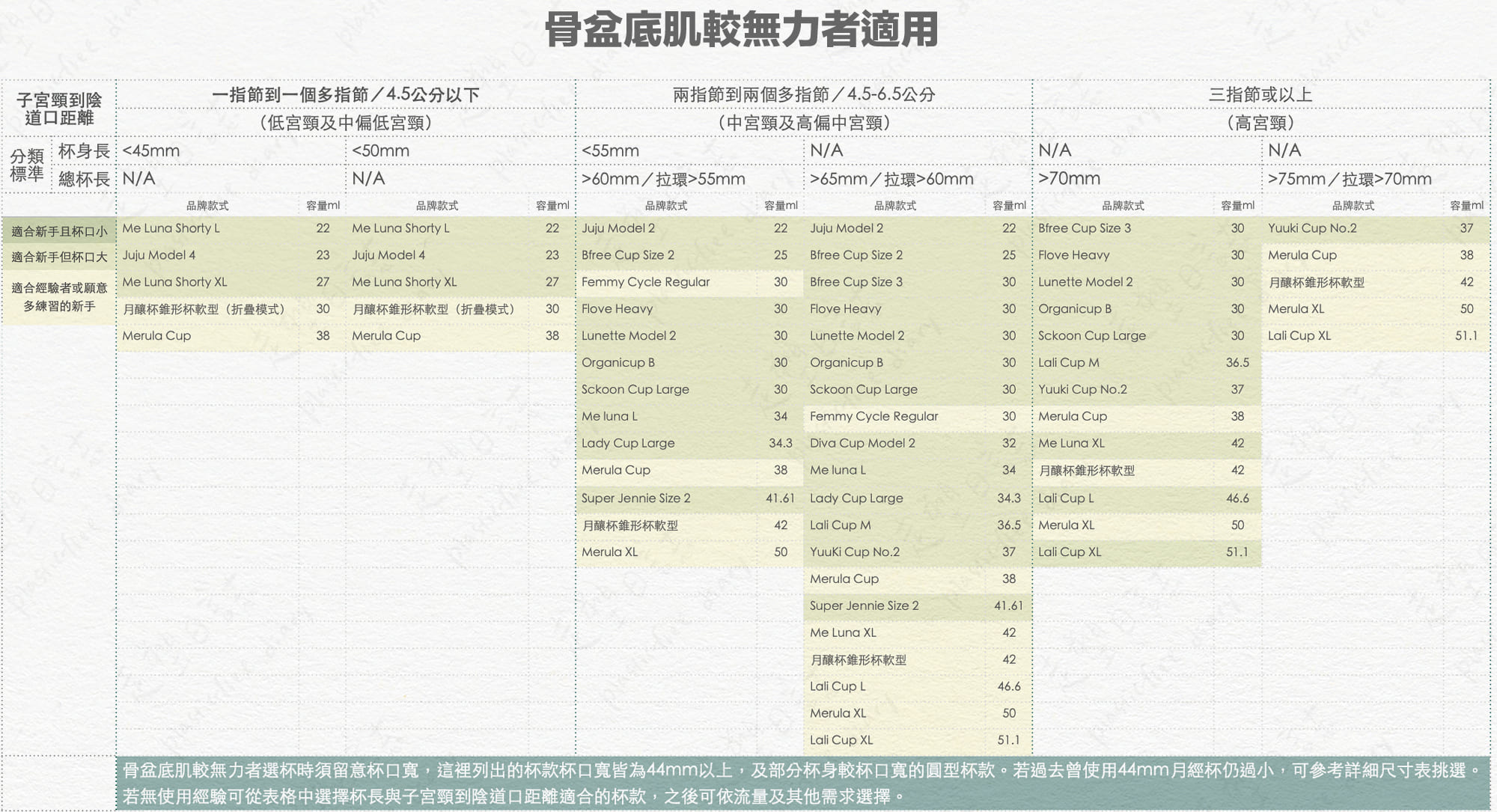The image size is (1497, 812).
Task: Click Lali Cup XL in the >65mm column
Action: tap(841, 740)
